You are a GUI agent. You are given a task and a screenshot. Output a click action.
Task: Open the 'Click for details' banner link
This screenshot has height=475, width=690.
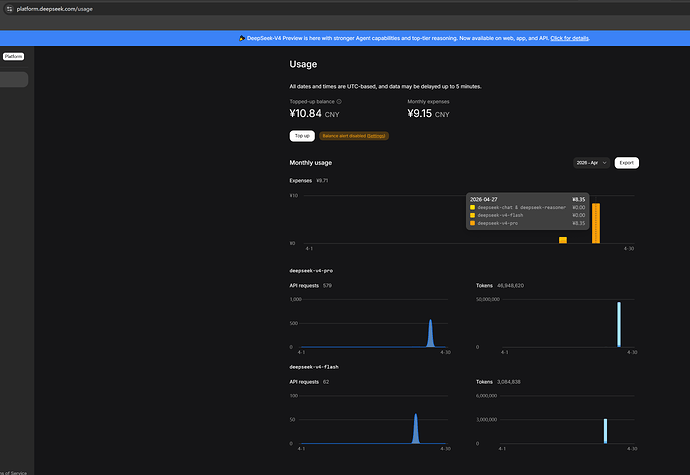tap(569, 38)
